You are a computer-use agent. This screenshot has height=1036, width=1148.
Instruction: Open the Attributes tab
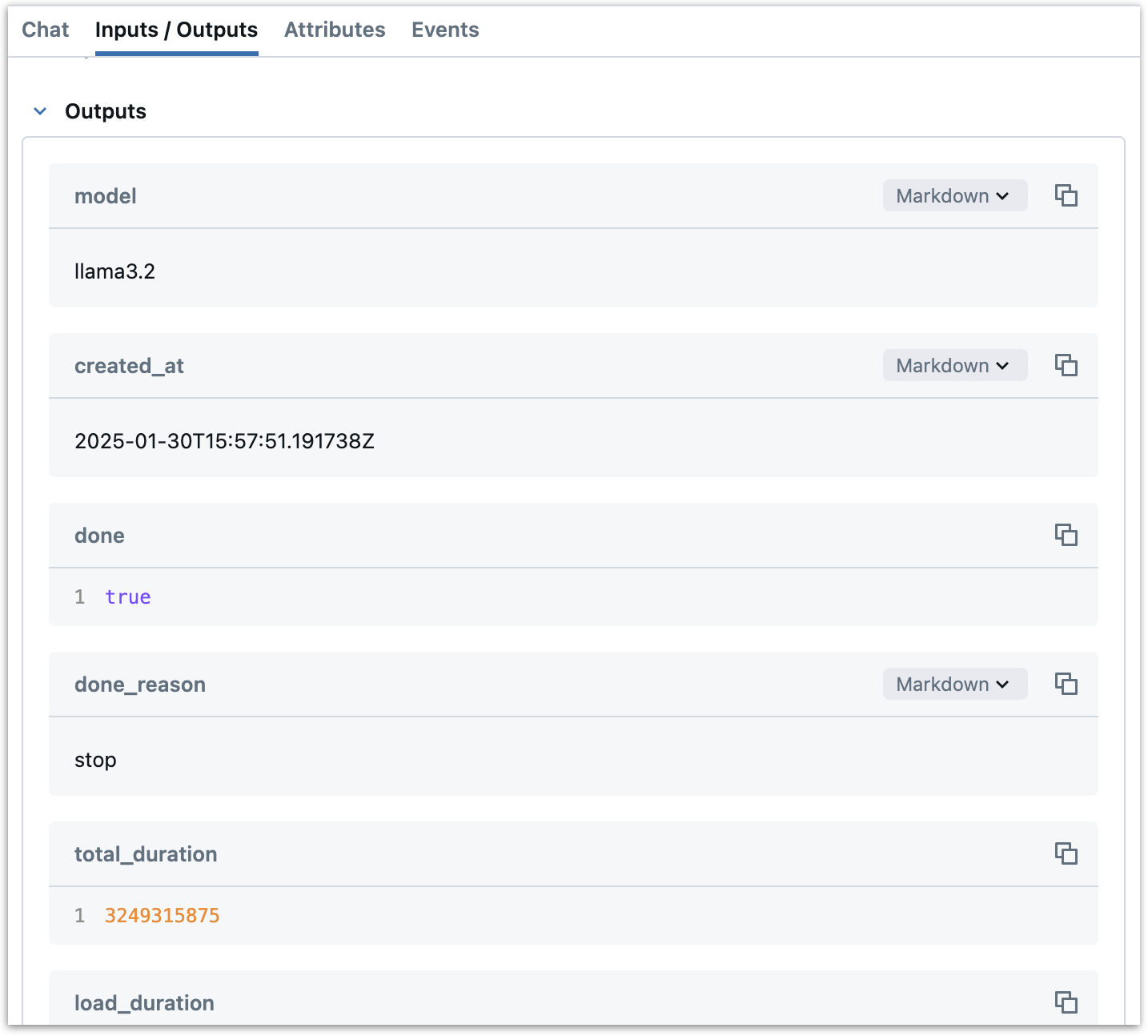click(335, 30)
